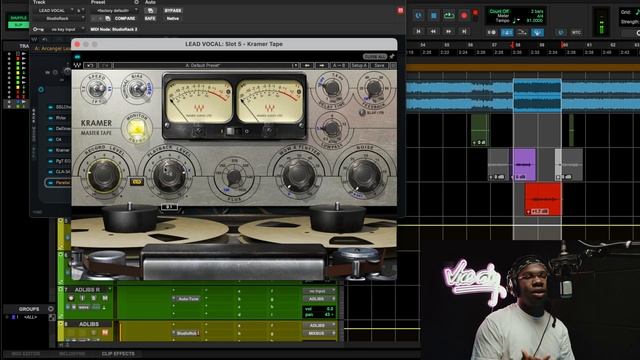Click the A to B copy button
The image size is (640, 360).
click(x=339, y=65)
